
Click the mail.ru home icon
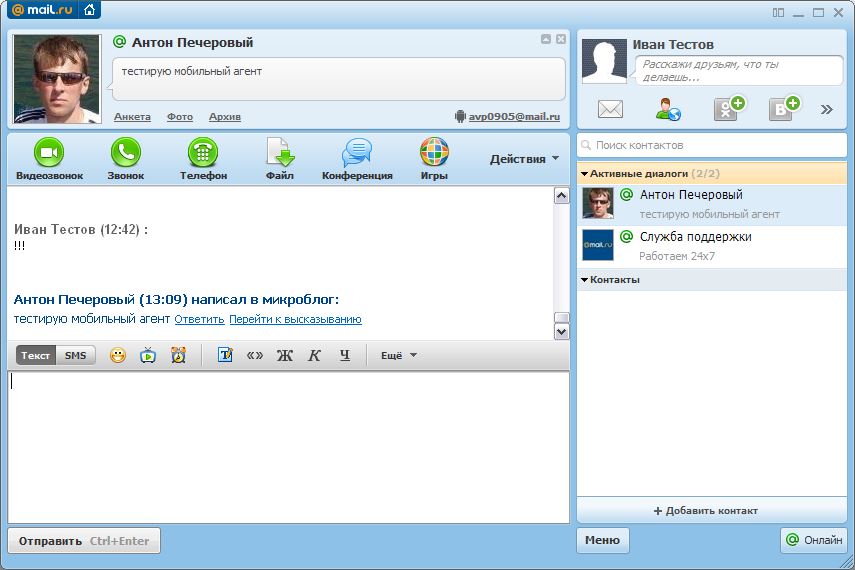point(90,10)
